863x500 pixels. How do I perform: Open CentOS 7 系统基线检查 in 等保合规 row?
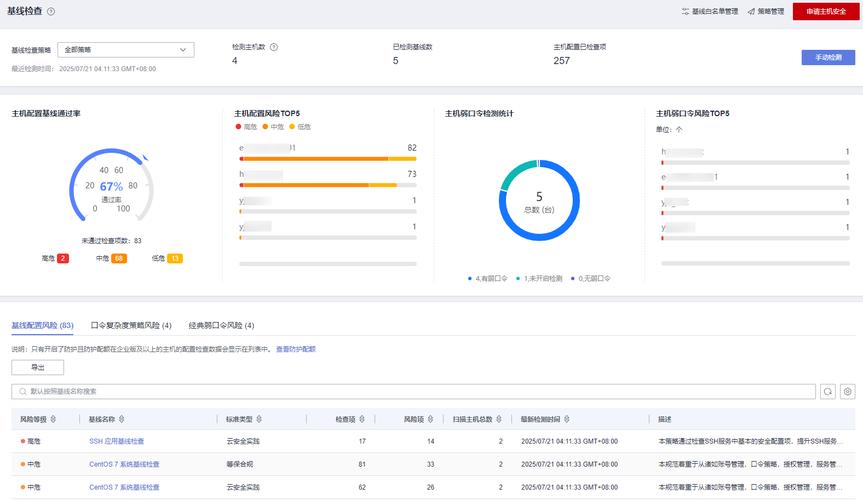[124, 464]
